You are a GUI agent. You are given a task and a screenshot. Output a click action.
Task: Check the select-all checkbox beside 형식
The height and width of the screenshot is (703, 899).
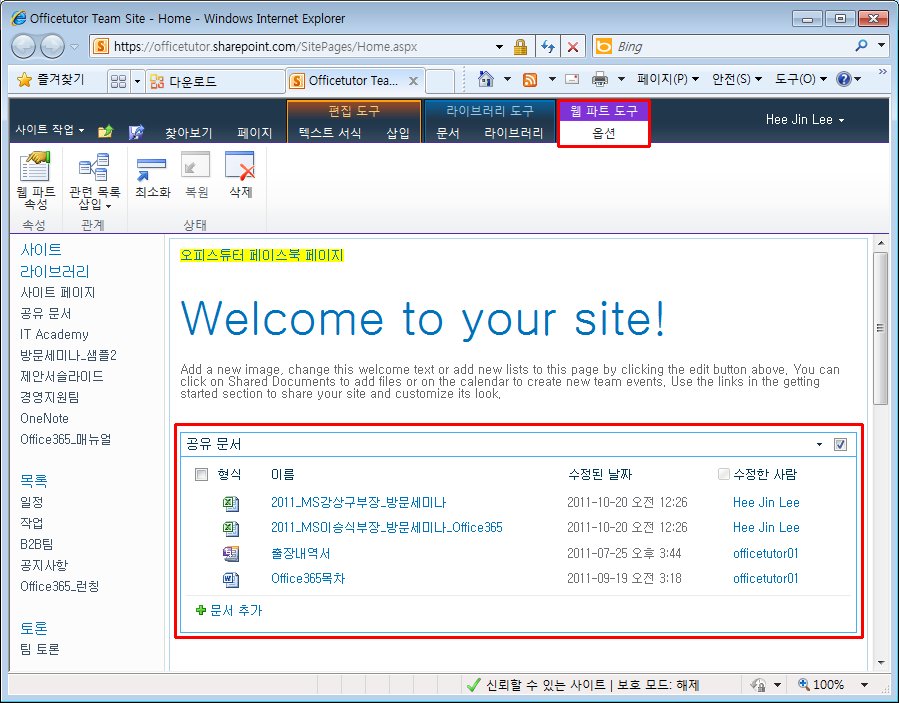click(201, 474)
